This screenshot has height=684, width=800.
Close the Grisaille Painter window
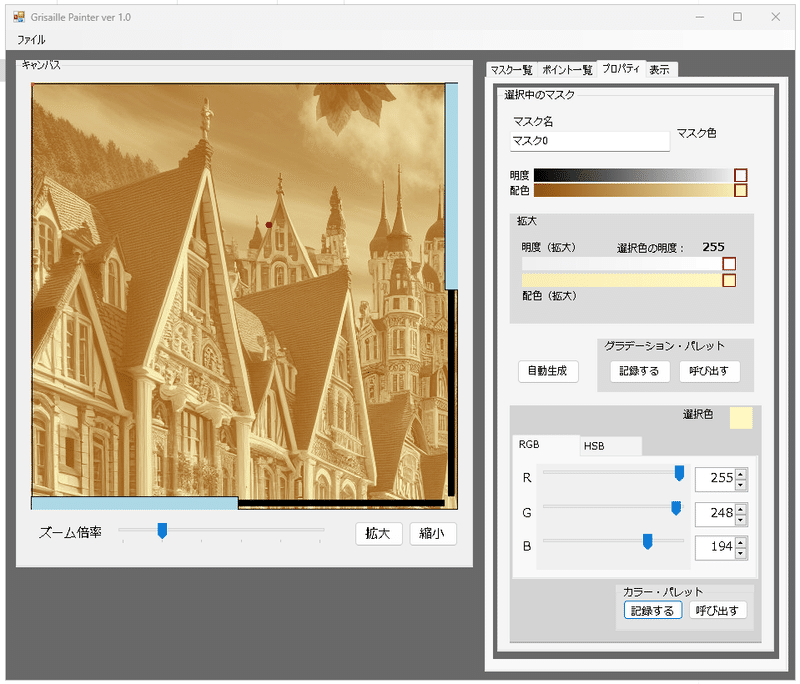tap(776, 17)
